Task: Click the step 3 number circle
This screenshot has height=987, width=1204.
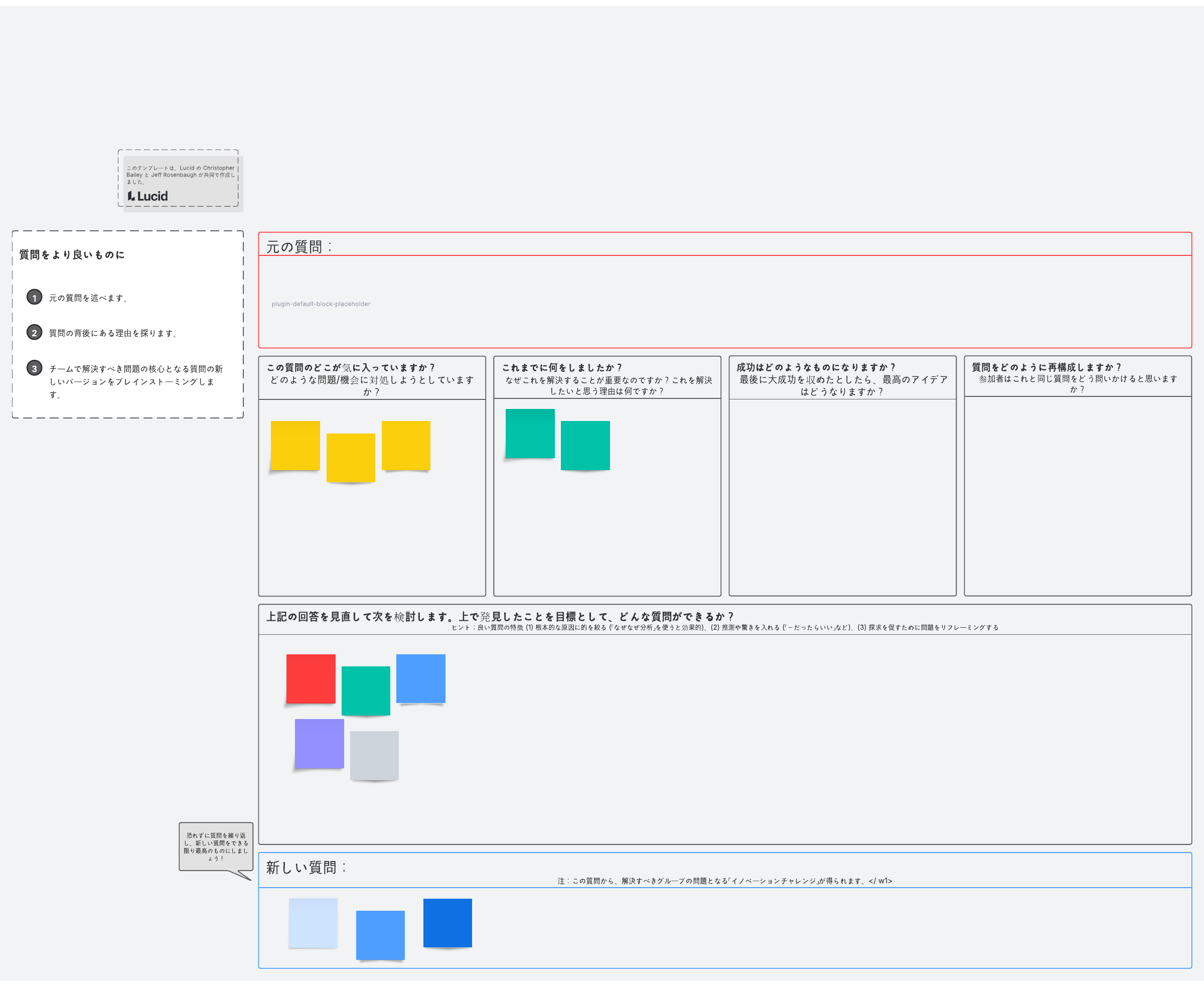Action: [34, 368]
